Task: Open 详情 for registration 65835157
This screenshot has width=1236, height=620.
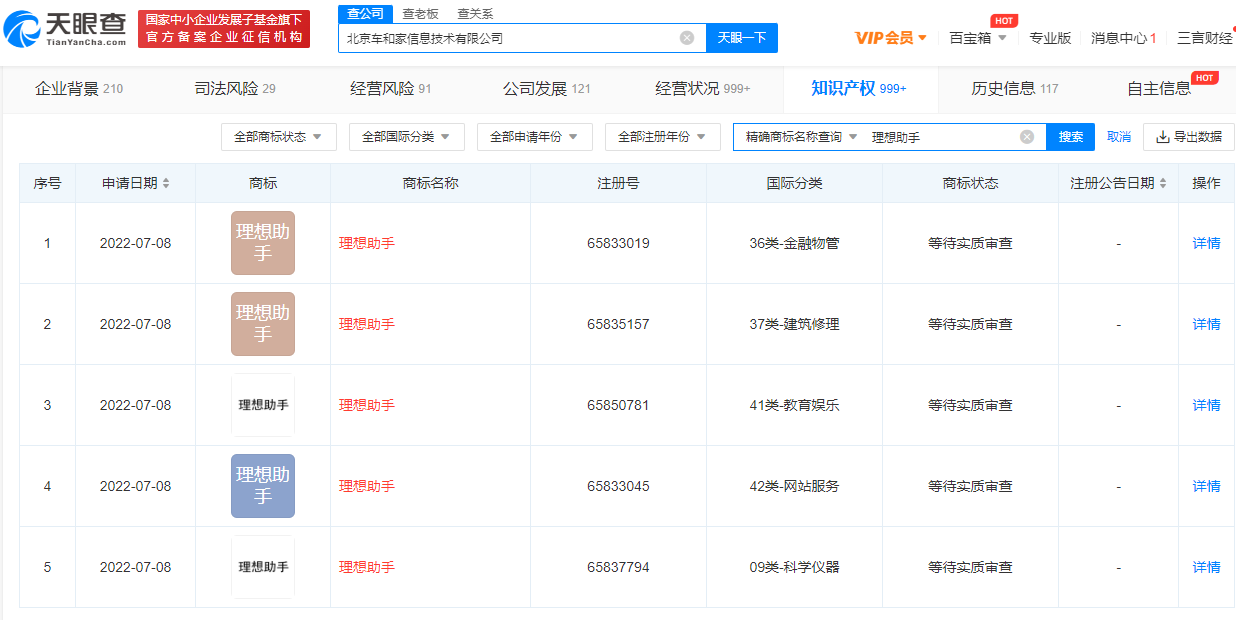Action: [x=1207, y=324]
